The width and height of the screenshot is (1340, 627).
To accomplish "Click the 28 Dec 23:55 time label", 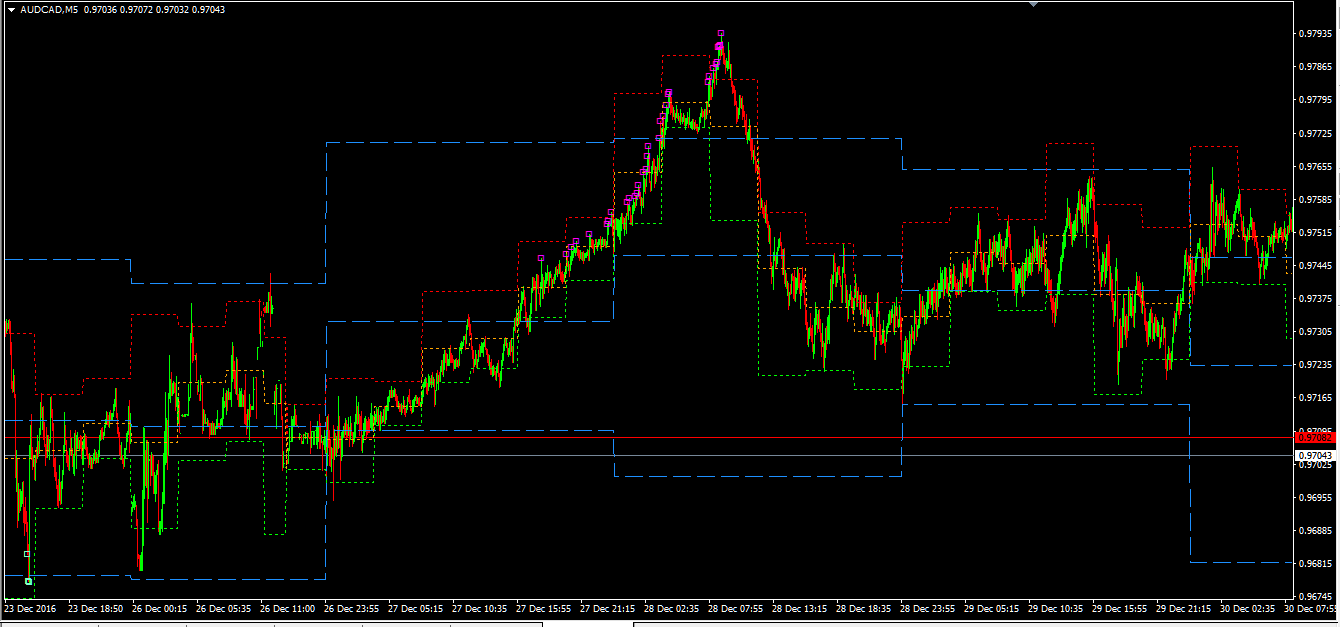I will [x=927, y=608].
